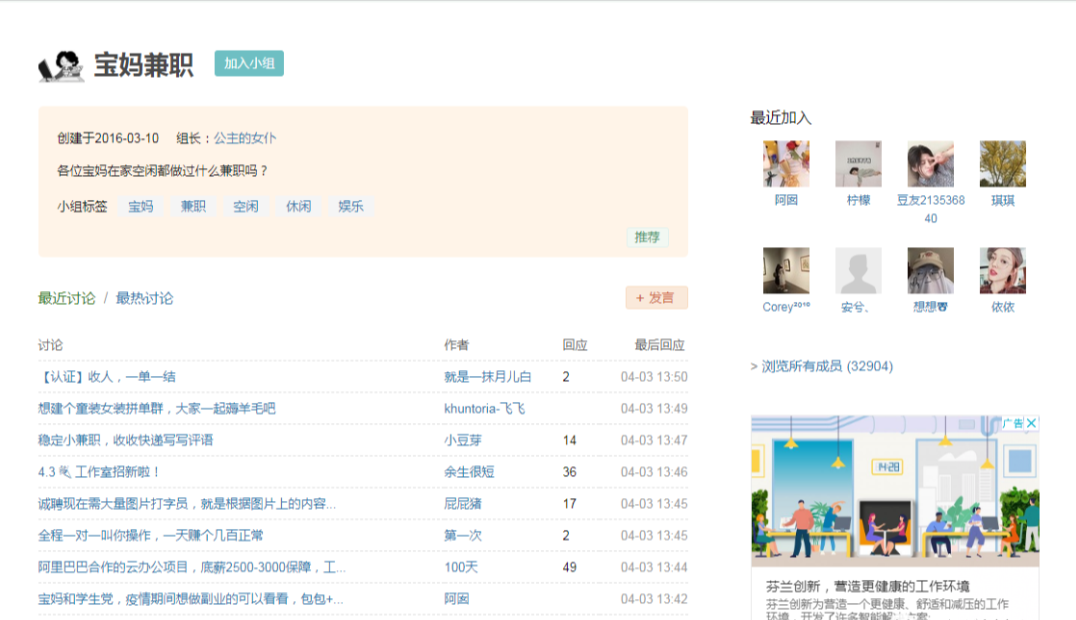
Task: Click the 回应 column header
Action: [x=574, y=345]
